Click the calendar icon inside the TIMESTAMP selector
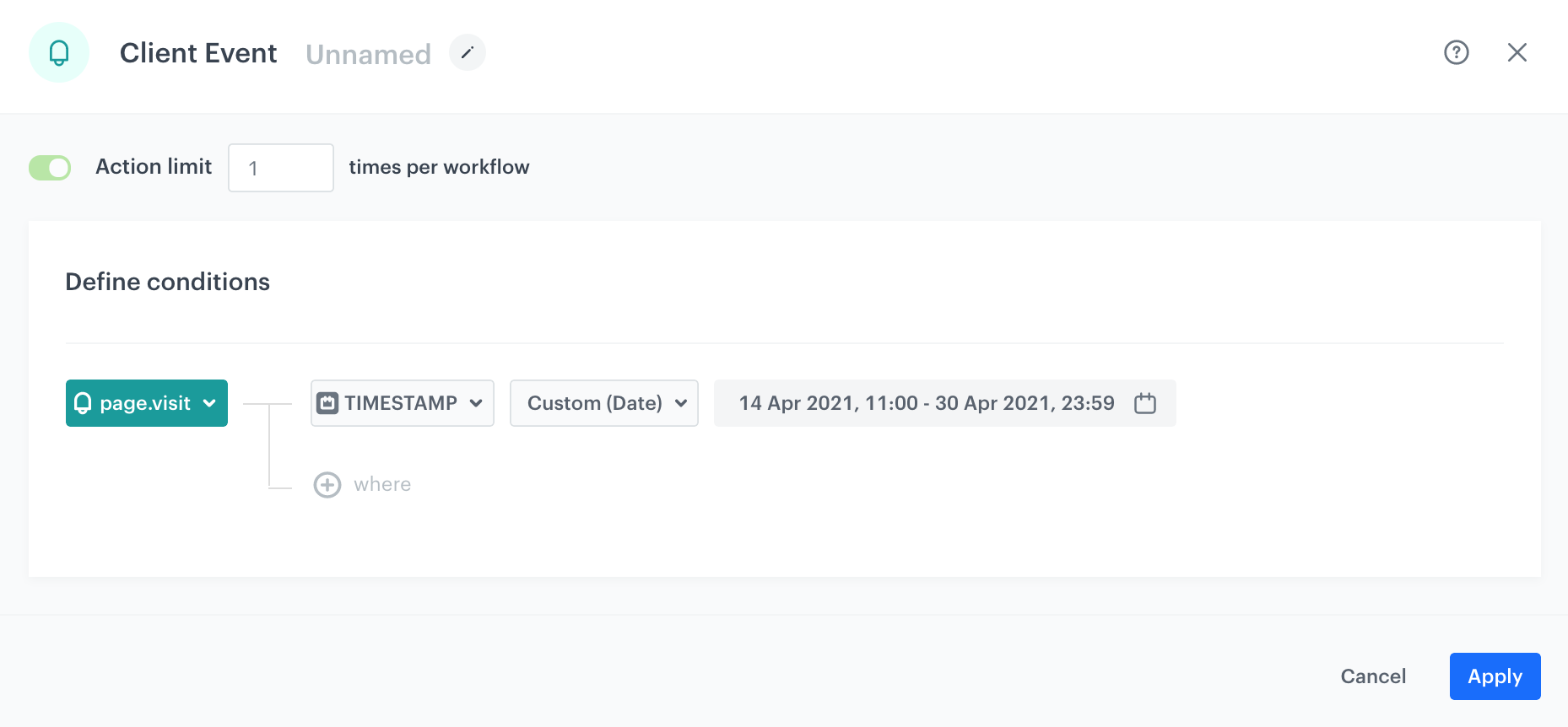 pos(327,403)
